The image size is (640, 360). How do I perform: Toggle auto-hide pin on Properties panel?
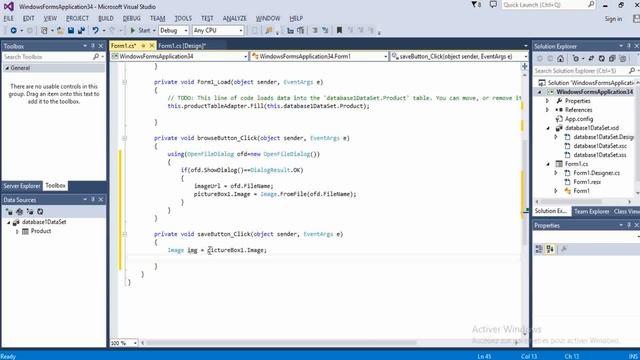[629, 225]
